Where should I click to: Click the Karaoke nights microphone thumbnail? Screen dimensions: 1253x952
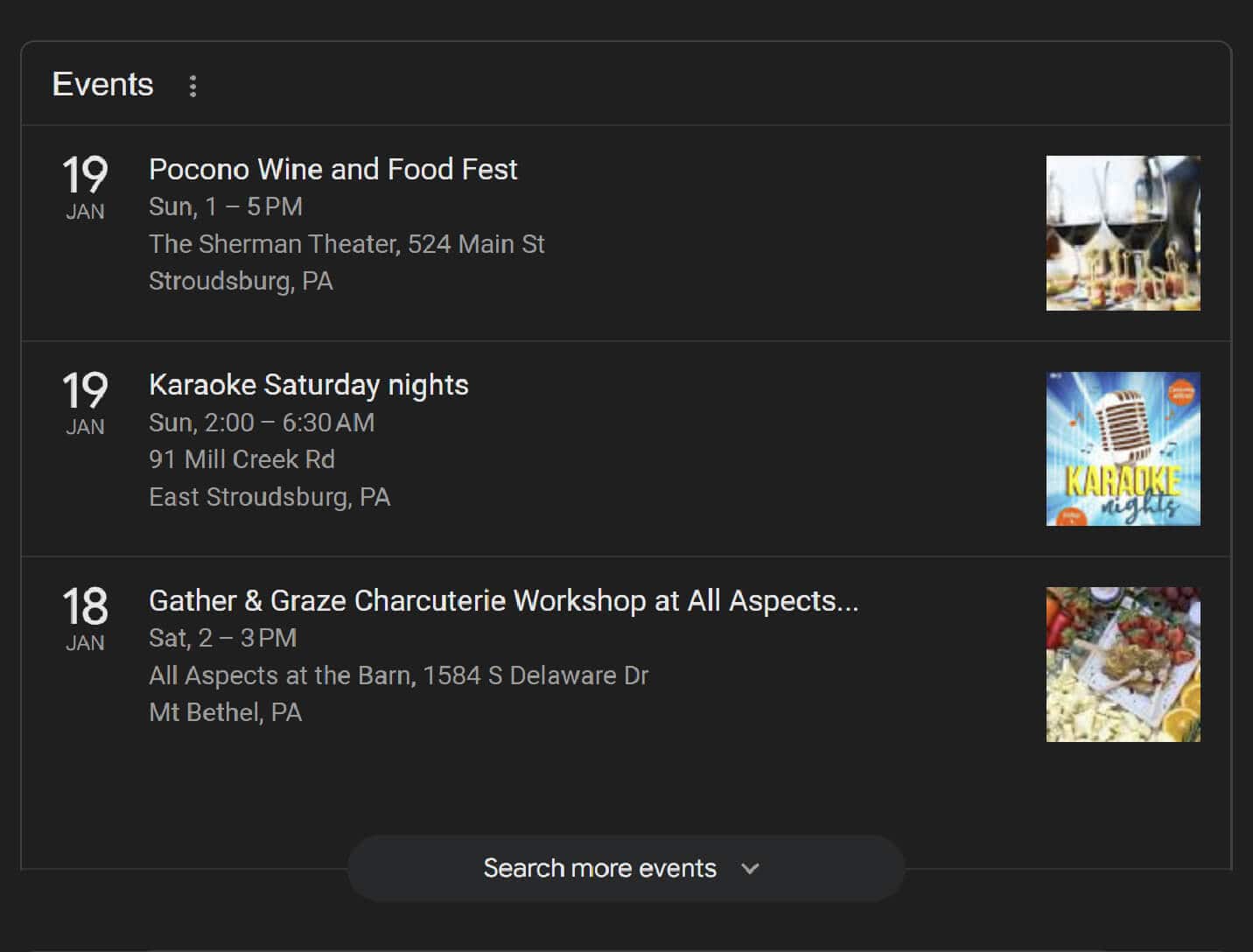pos(1123,449)
